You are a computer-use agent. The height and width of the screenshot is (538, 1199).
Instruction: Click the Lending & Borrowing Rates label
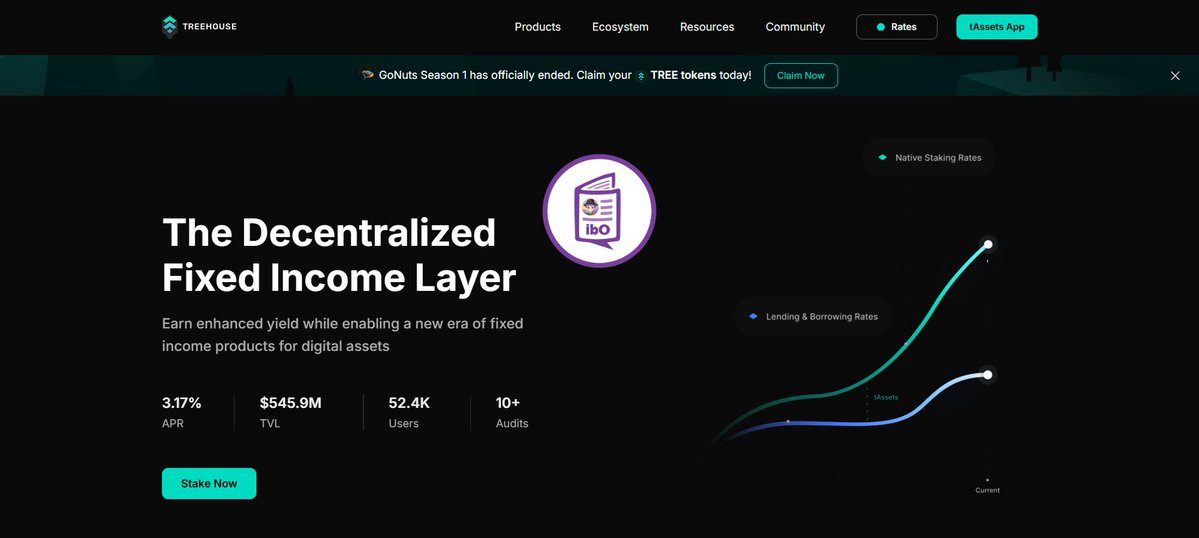click(822, 316)
